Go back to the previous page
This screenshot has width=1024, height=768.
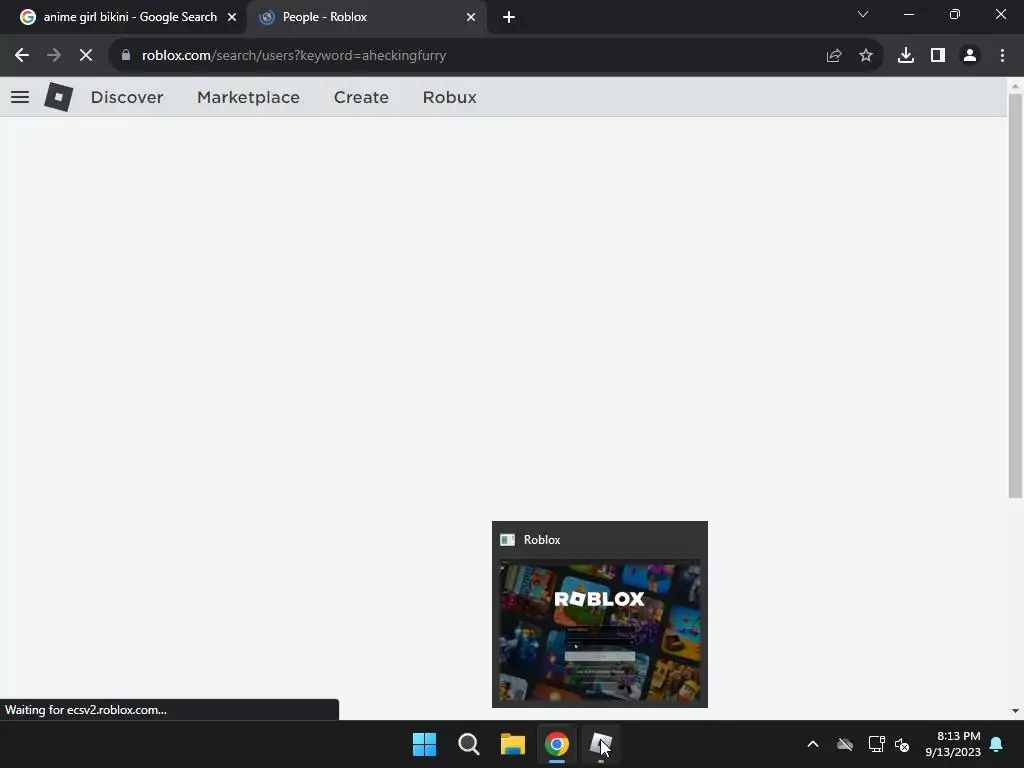coord(22,56)
